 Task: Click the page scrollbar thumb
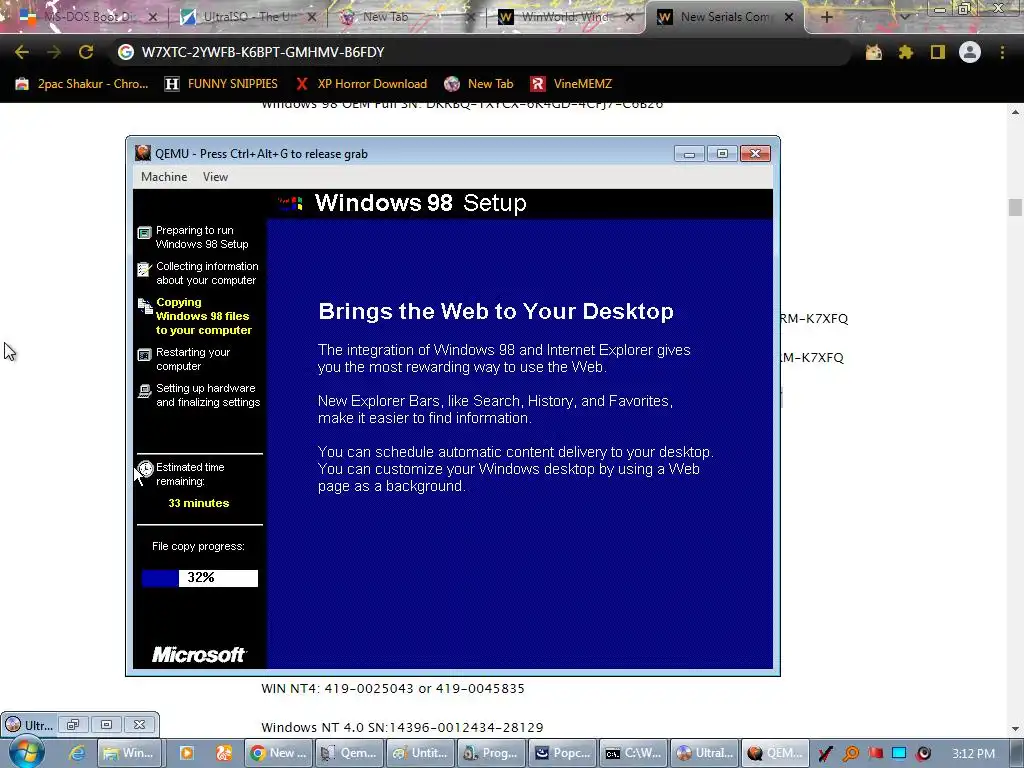coord(1015,207)
